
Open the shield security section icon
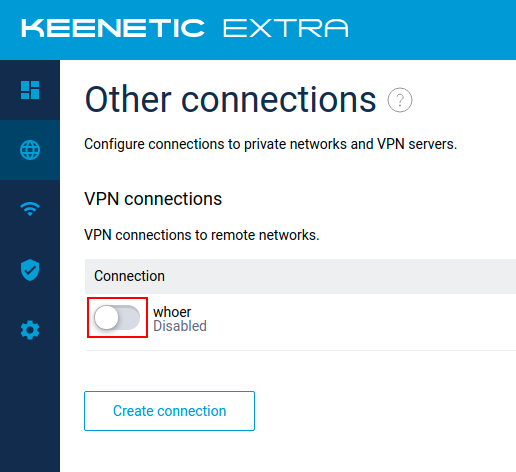pyautogui.click(x=30, y=270)
